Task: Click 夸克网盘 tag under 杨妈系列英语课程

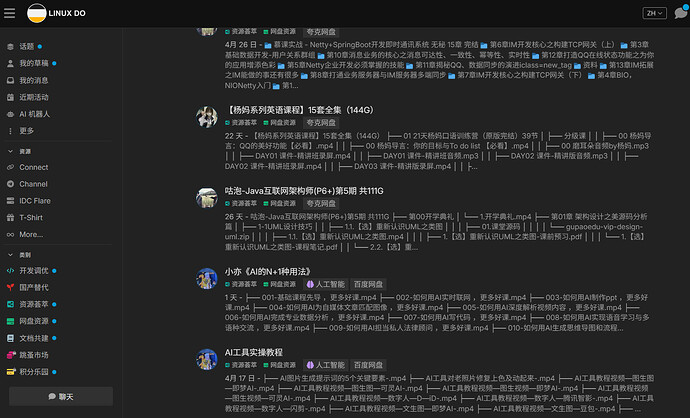Action: pos(321,123)
